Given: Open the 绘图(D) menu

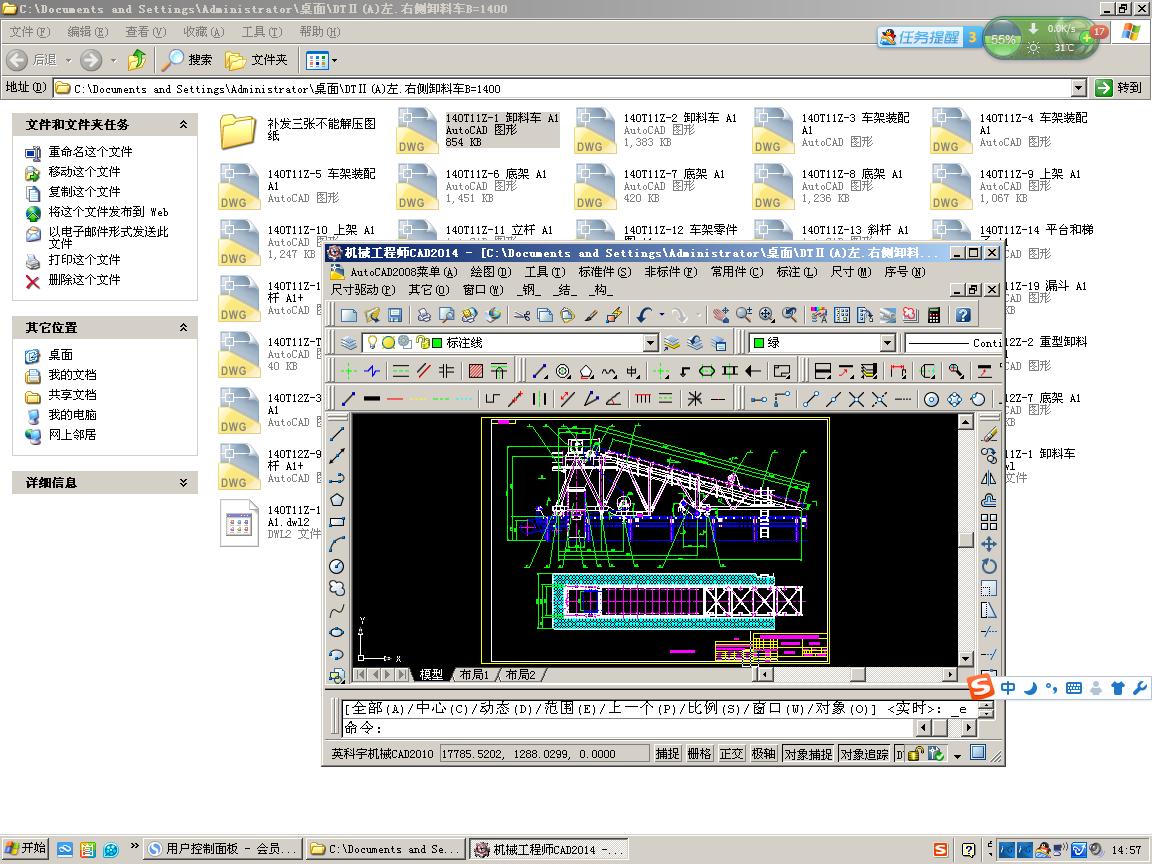Looking at the screenshot, I should point(490,272).
